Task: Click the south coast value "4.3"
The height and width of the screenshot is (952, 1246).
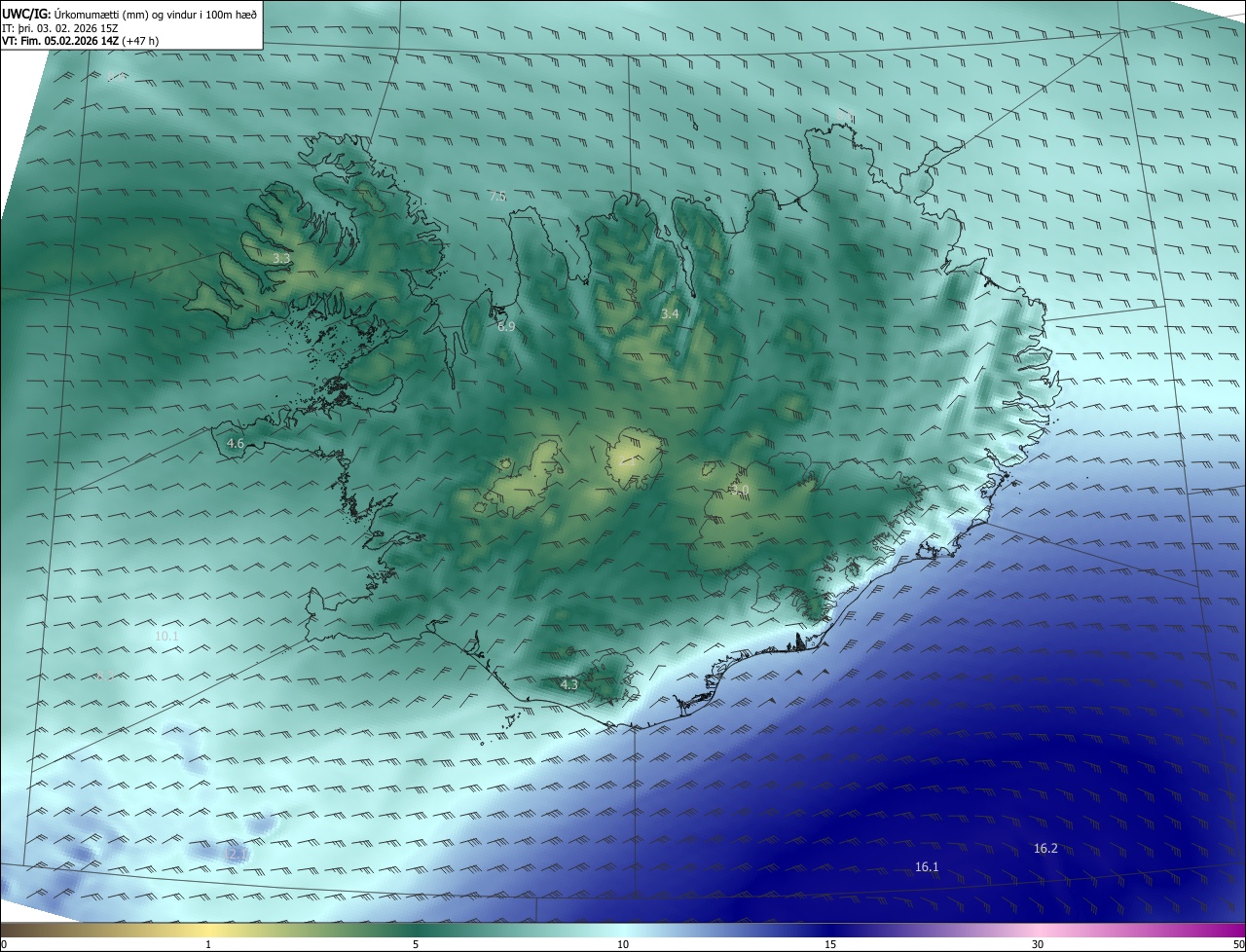Action: tap(569, 684)
